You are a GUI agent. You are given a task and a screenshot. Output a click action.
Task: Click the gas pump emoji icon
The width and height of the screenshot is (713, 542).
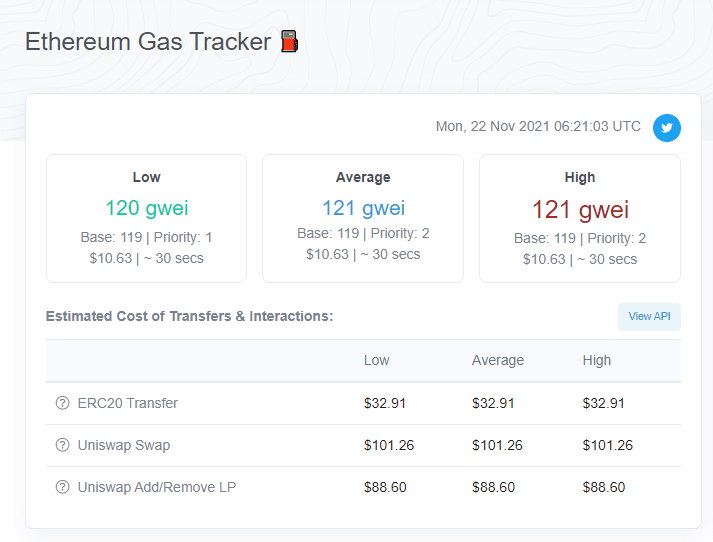289,41
